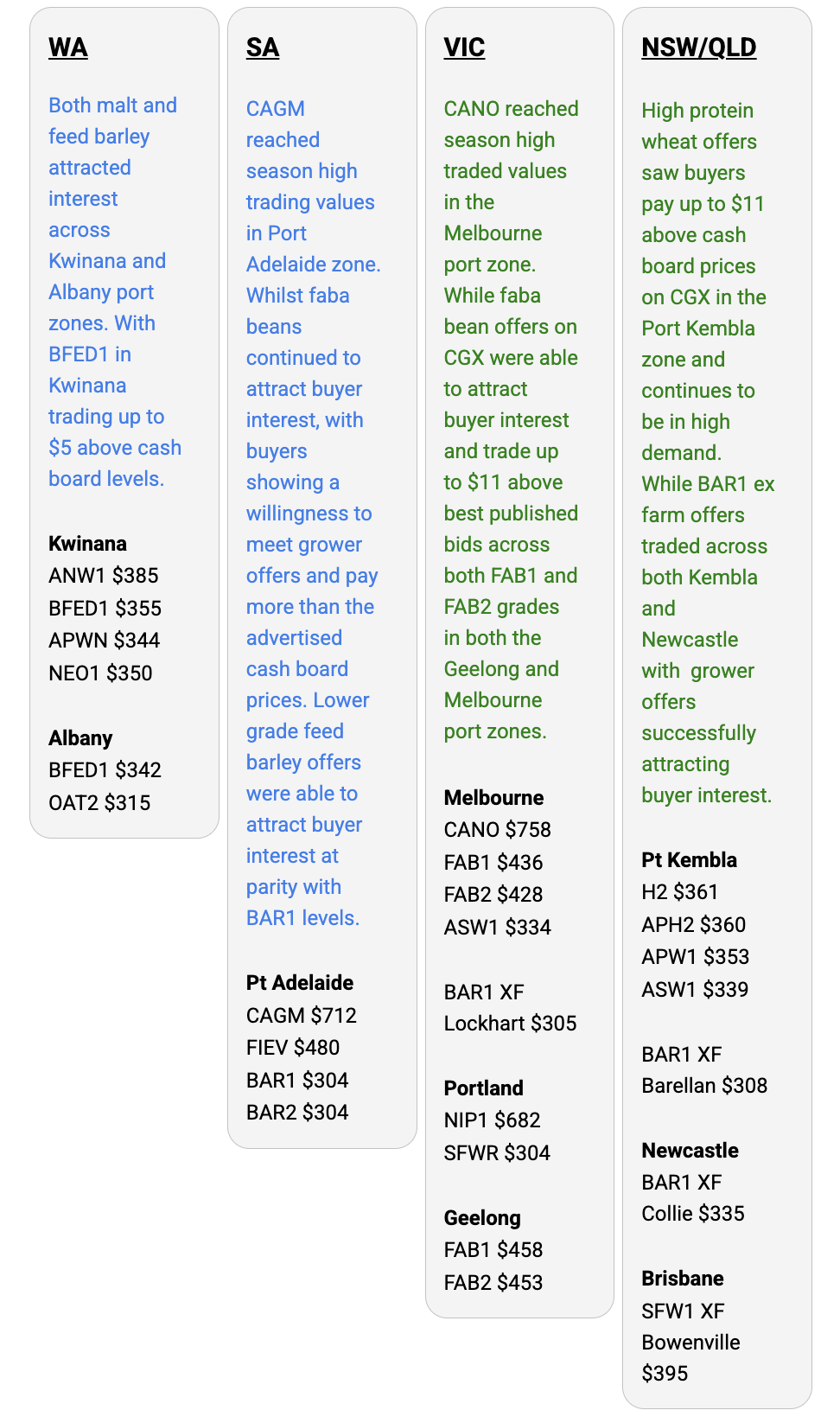The image size is (840, 1423).
Task: Click the SA CAGM season high summary
Action: pyautogui.click(x=311, y=514)
